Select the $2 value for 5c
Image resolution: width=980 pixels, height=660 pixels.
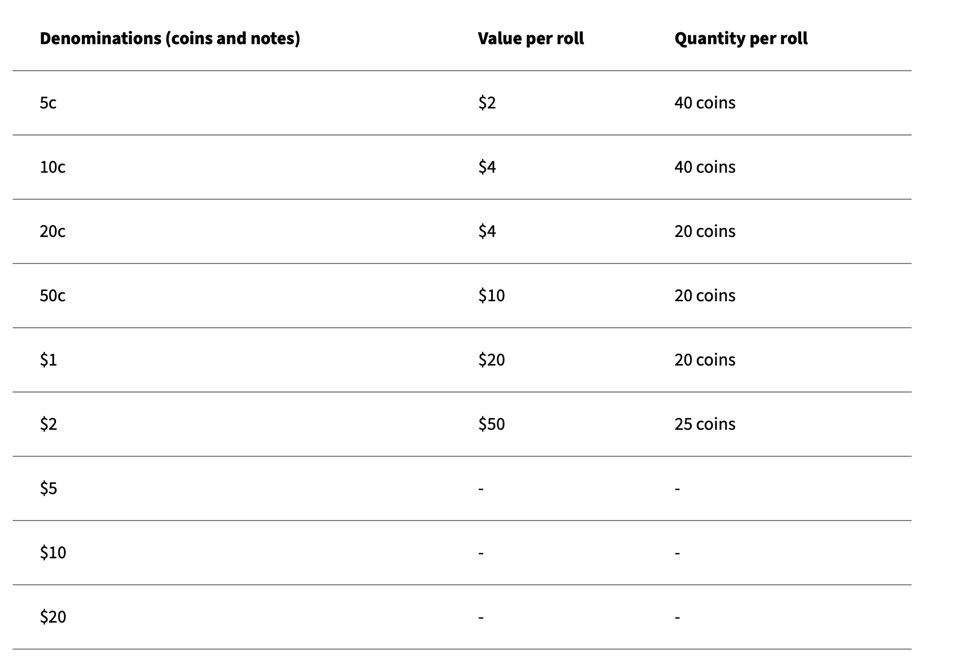487,103
